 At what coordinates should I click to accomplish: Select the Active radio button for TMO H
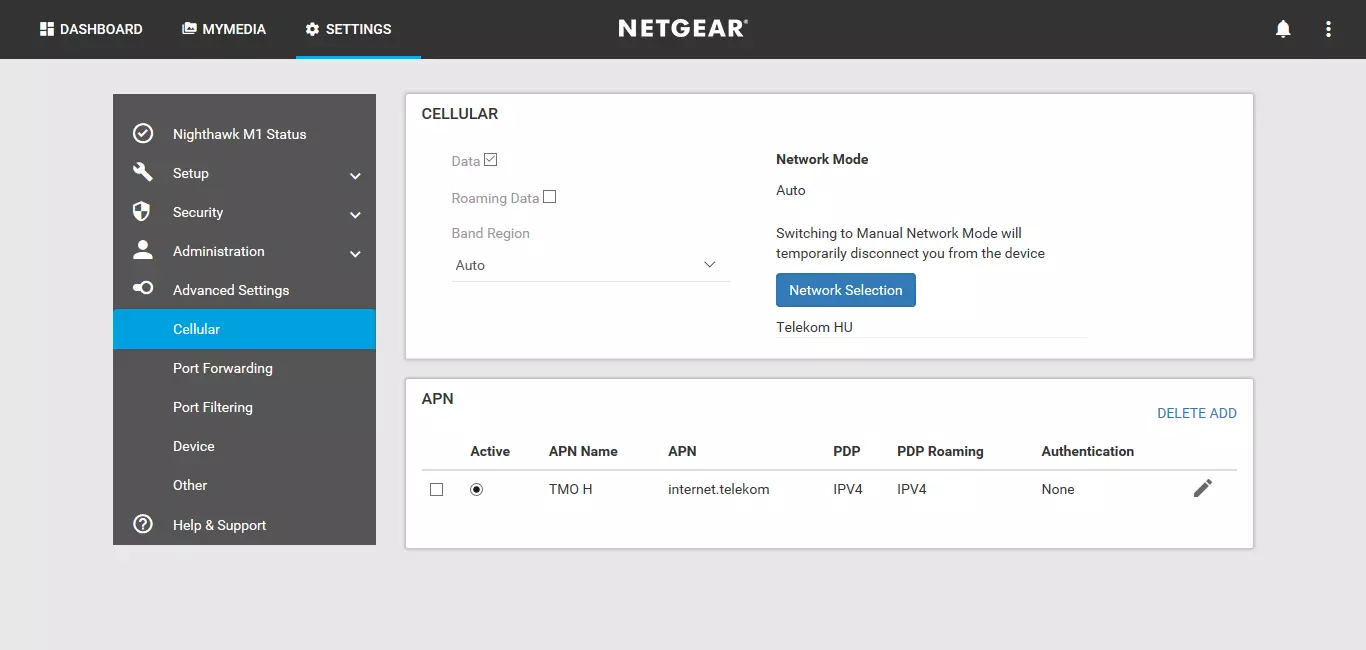[x=476, y=489]
